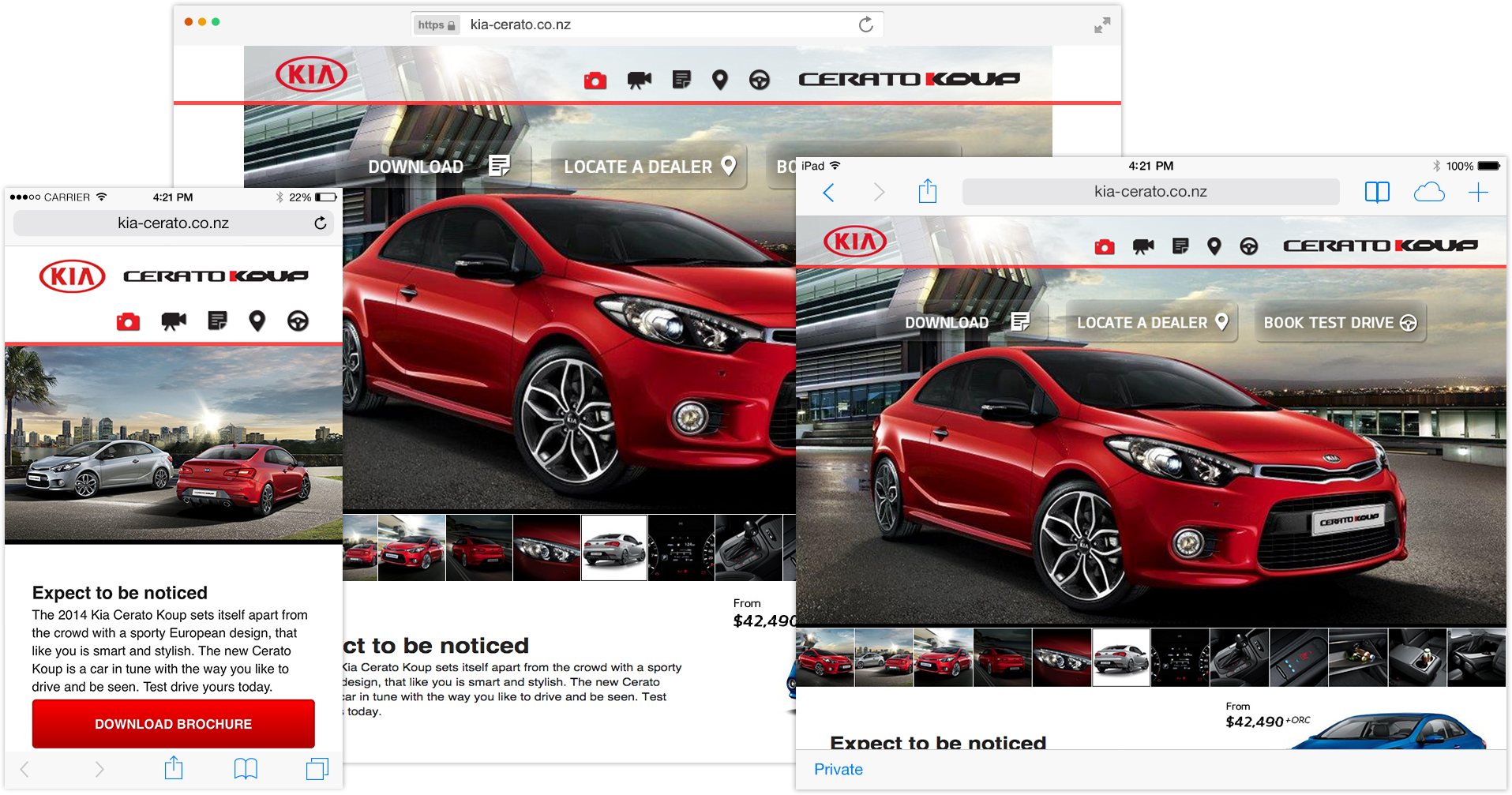Tap the reload icon in iPhone address bar
1512x795 pixels.
pyautogui.click(x=320, y=223)
